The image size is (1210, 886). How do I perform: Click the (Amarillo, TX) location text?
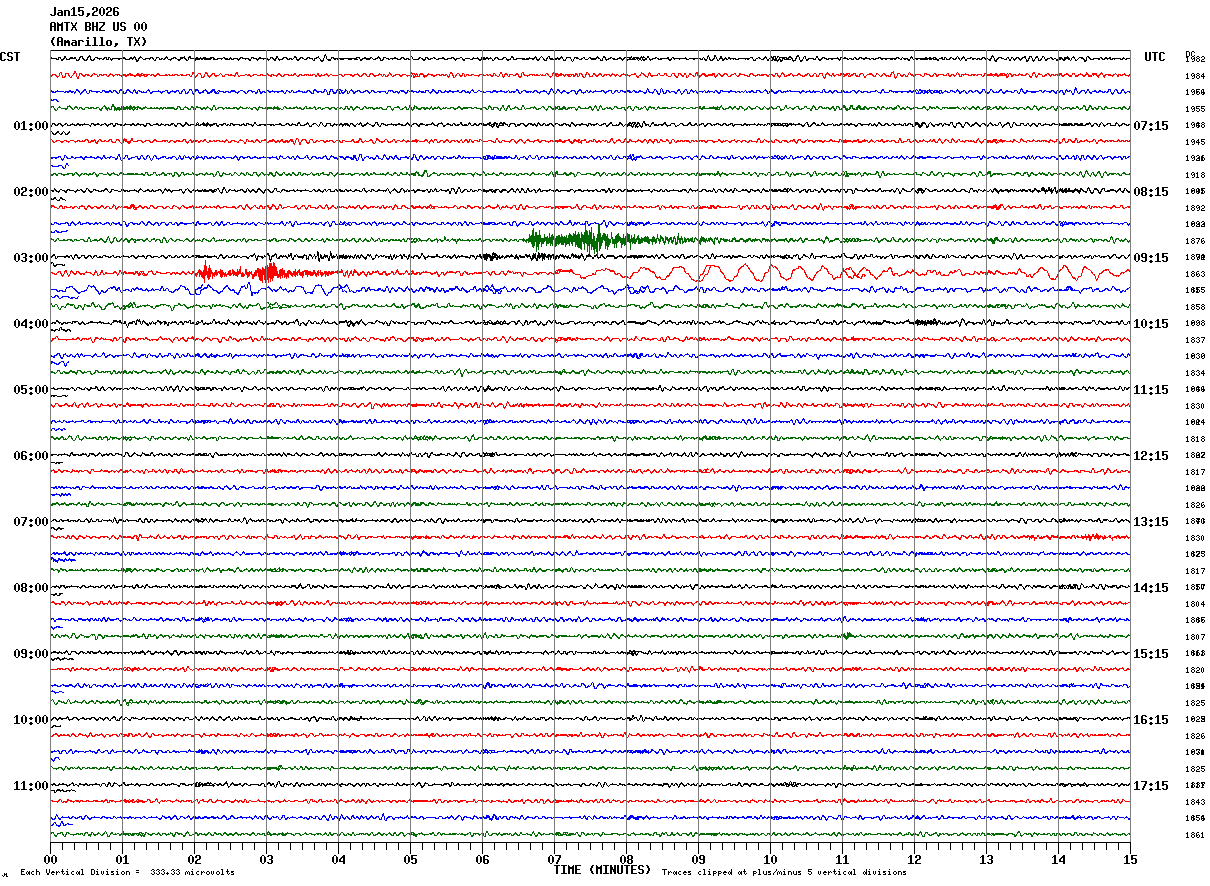(x=98, y=42)
